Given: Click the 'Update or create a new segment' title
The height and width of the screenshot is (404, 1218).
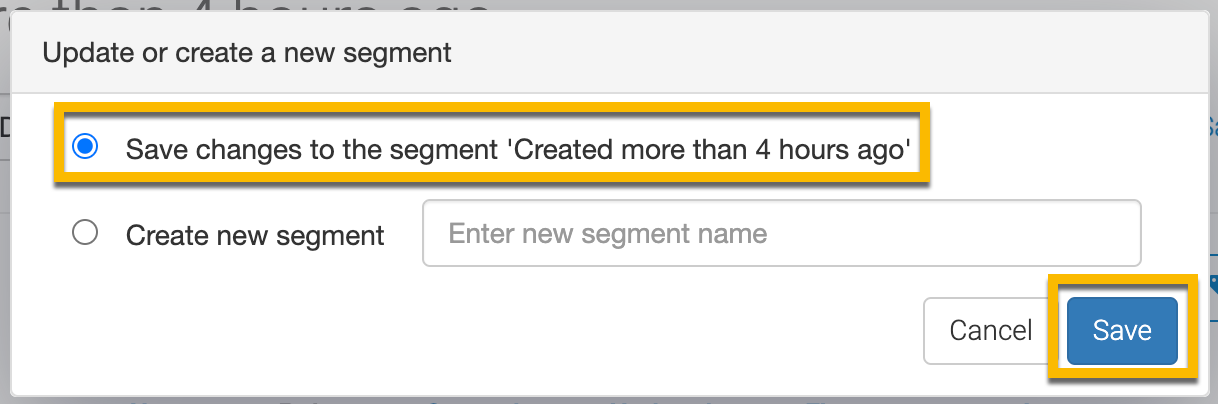Looking at the screenshot, I should [247, 52].
